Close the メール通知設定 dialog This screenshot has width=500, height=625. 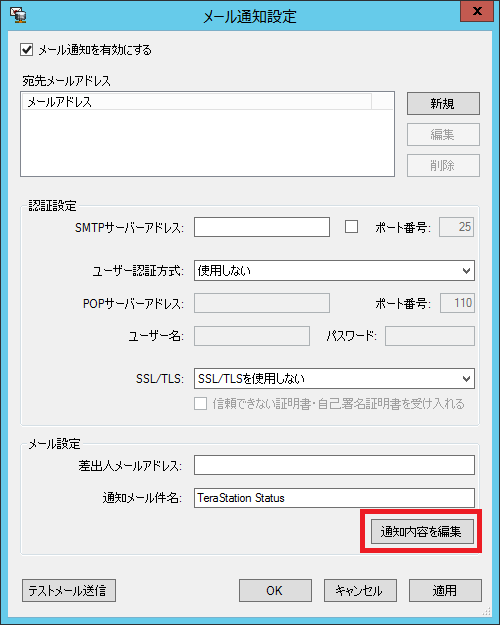[477, 12]
